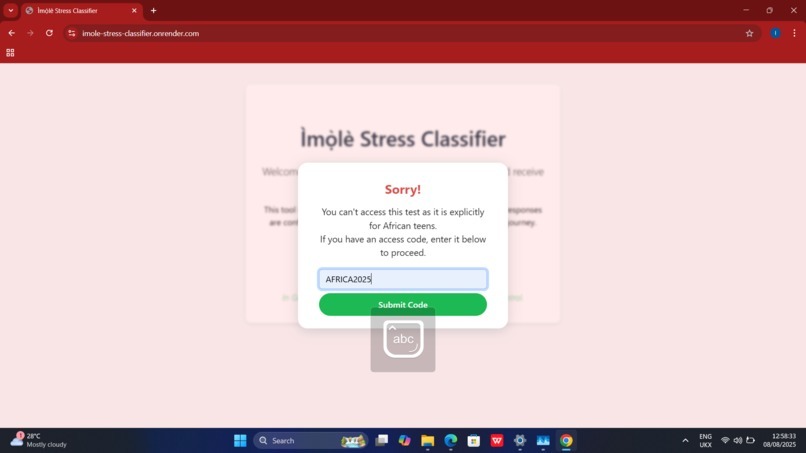806x453 pixels.
Task: Open Task View from taskbar
Action: (x=381, y=441)
